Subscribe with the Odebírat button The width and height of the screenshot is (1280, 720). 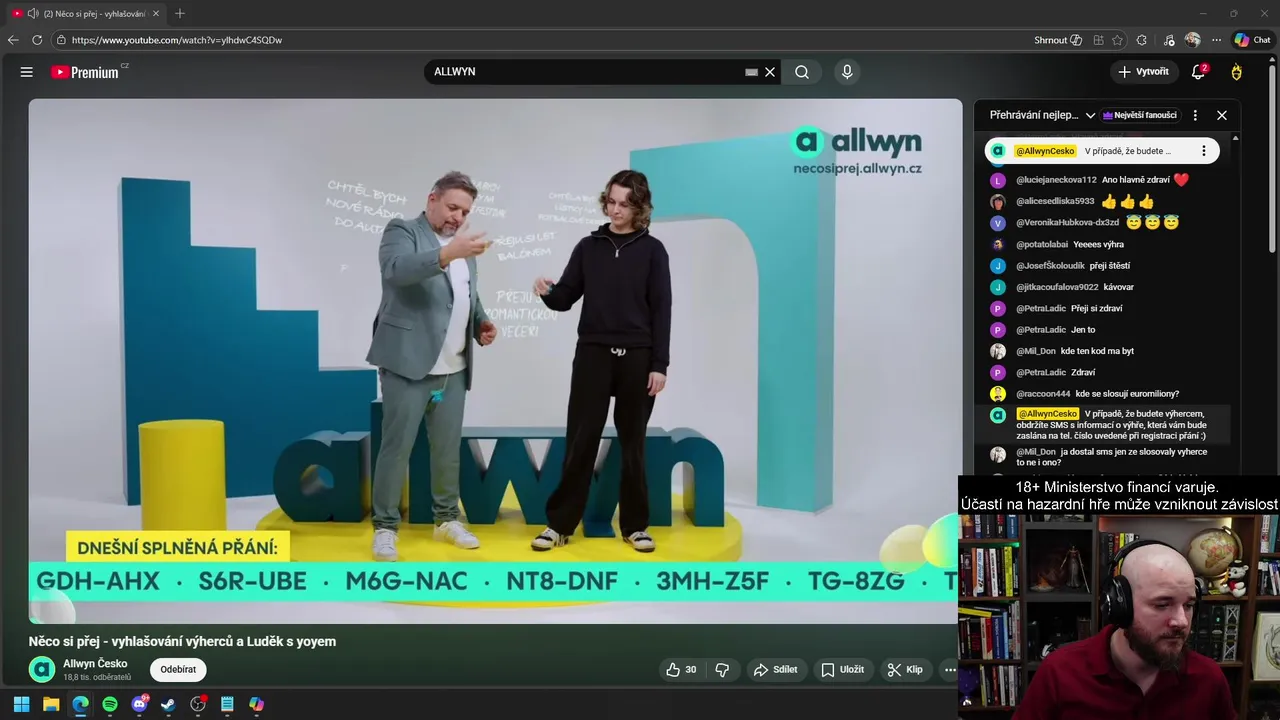click(x=178, y=670)
